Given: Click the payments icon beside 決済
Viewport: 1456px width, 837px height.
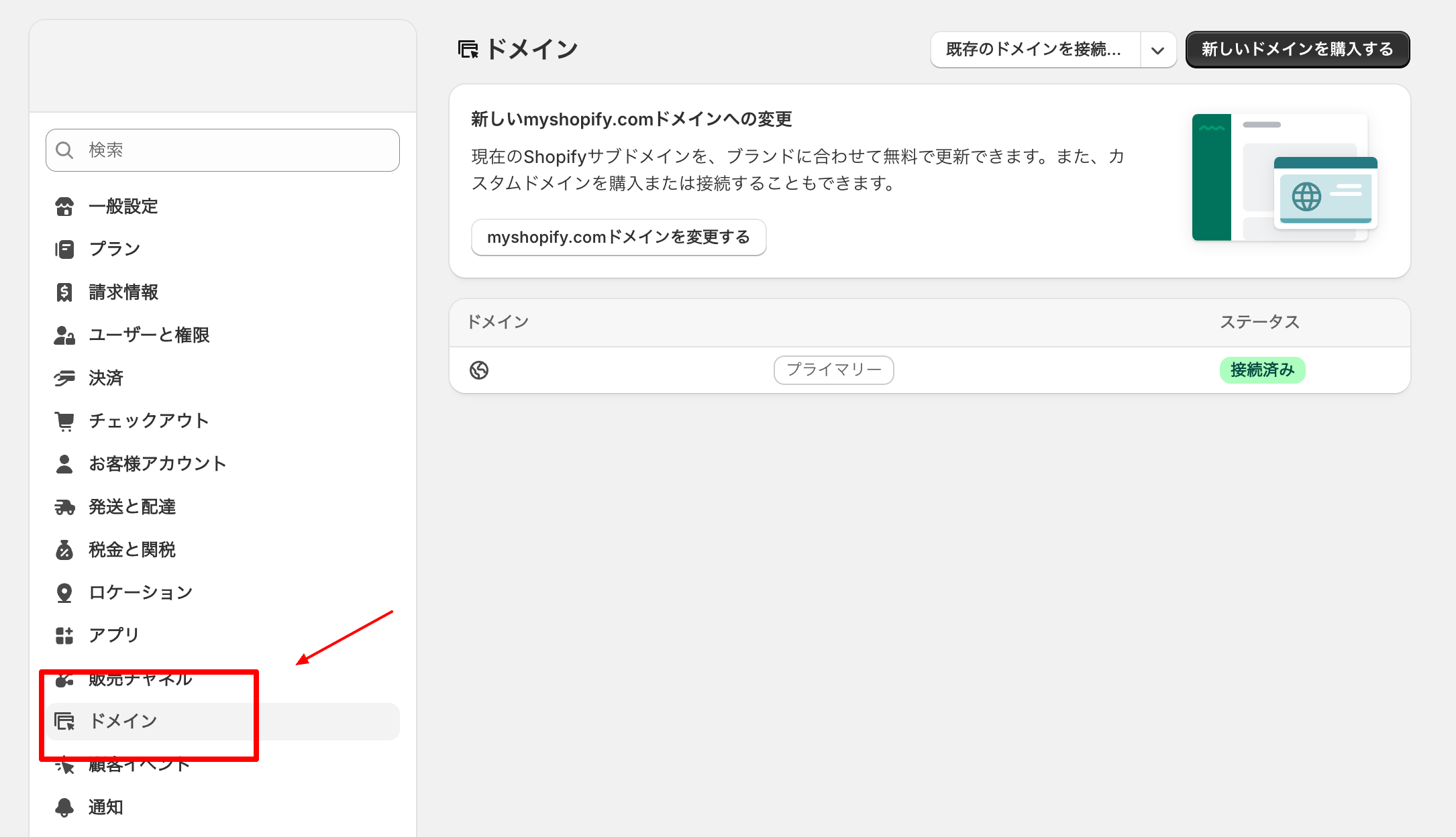Looking at the screenshot, I should (64, 378).
